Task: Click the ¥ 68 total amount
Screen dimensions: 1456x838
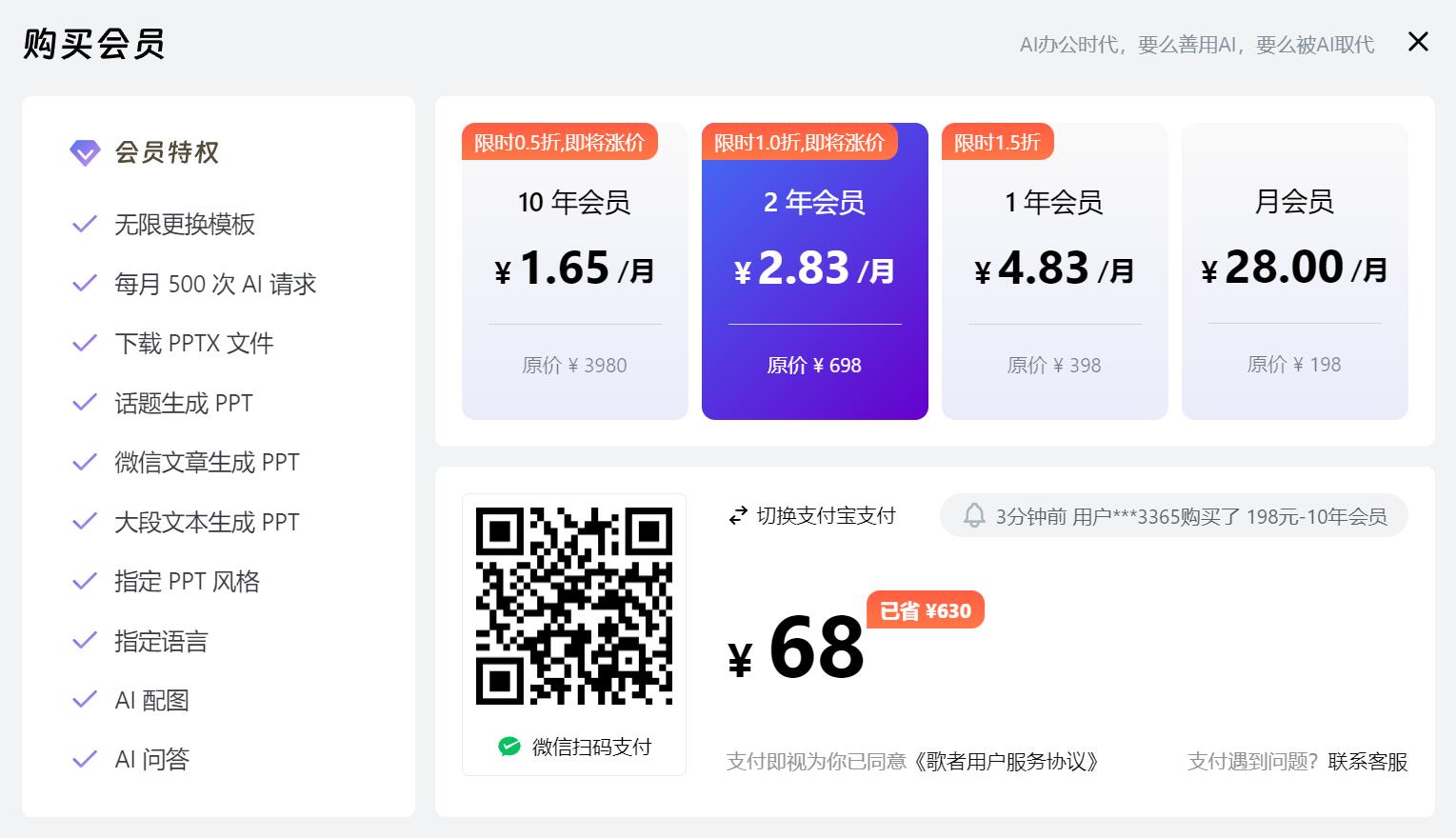Action: pos(796,649)
